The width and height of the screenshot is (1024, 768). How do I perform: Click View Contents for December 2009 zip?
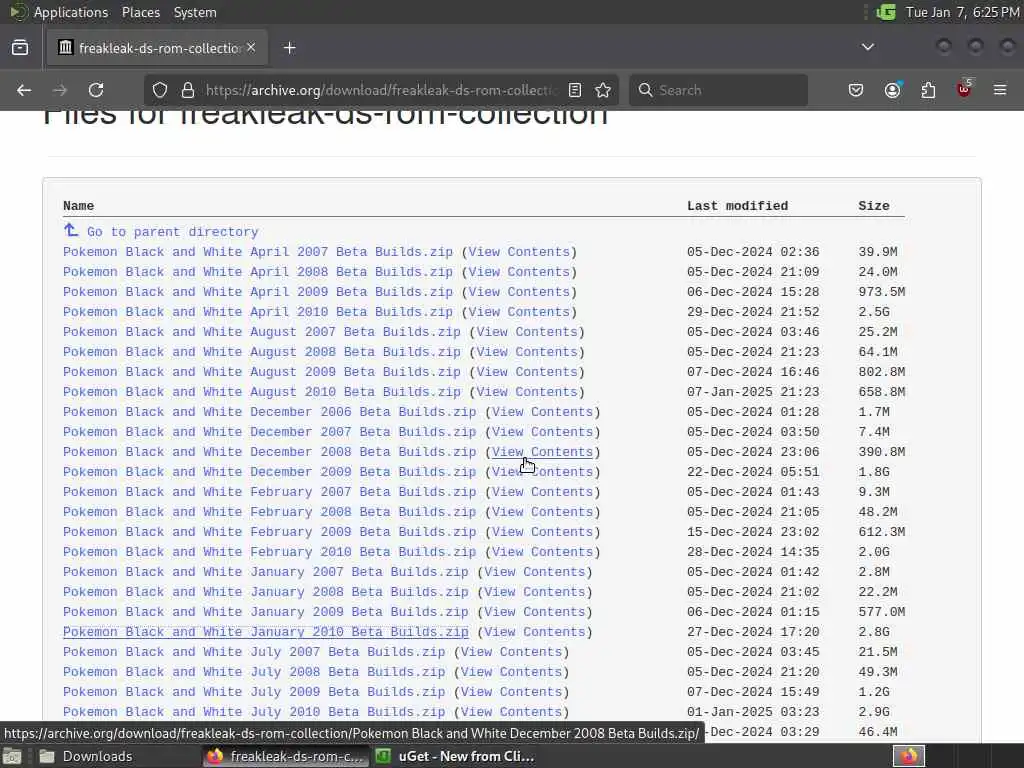pyautogui.click(x=542, y=472)
